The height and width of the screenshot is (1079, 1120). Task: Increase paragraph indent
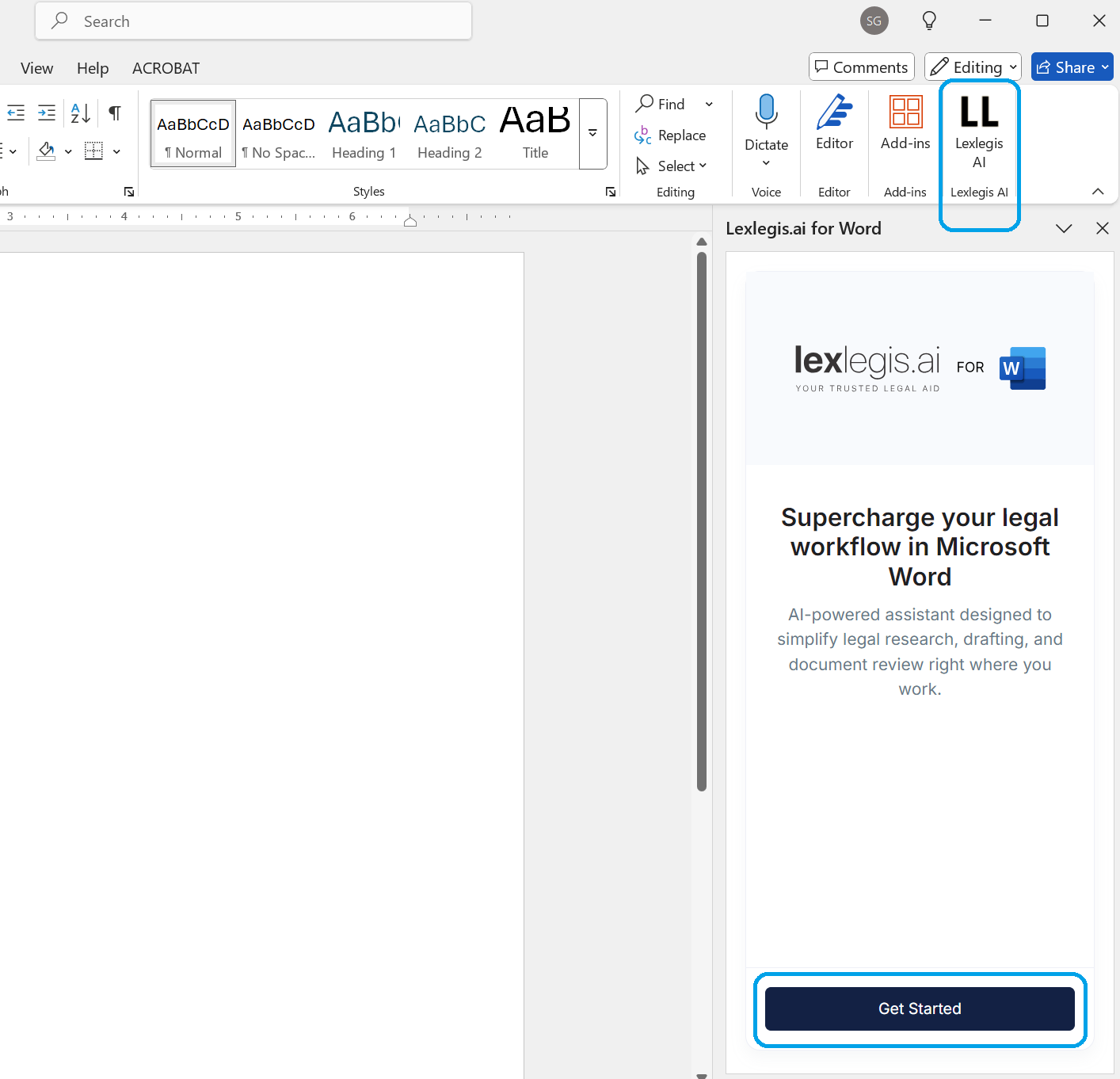(x=47, y=112)
